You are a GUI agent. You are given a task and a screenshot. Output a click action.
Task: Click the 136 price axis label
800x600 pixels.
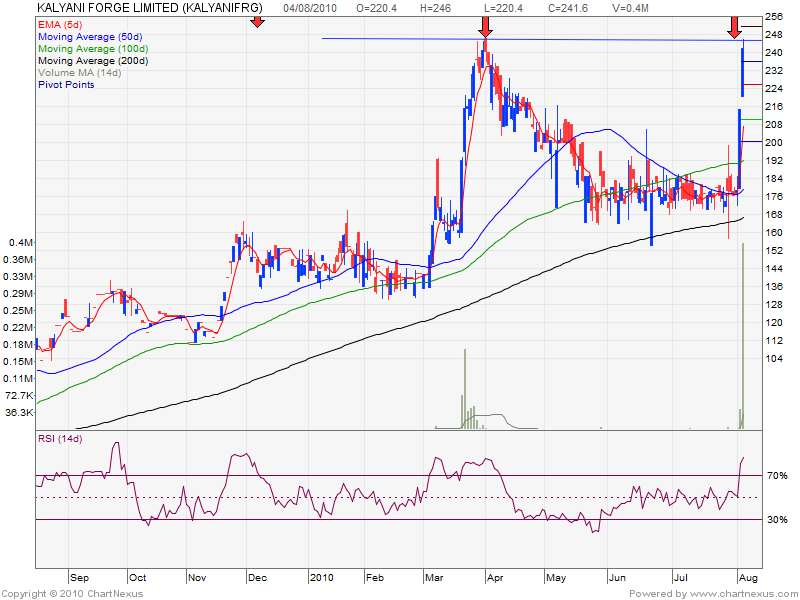[774, 286]
